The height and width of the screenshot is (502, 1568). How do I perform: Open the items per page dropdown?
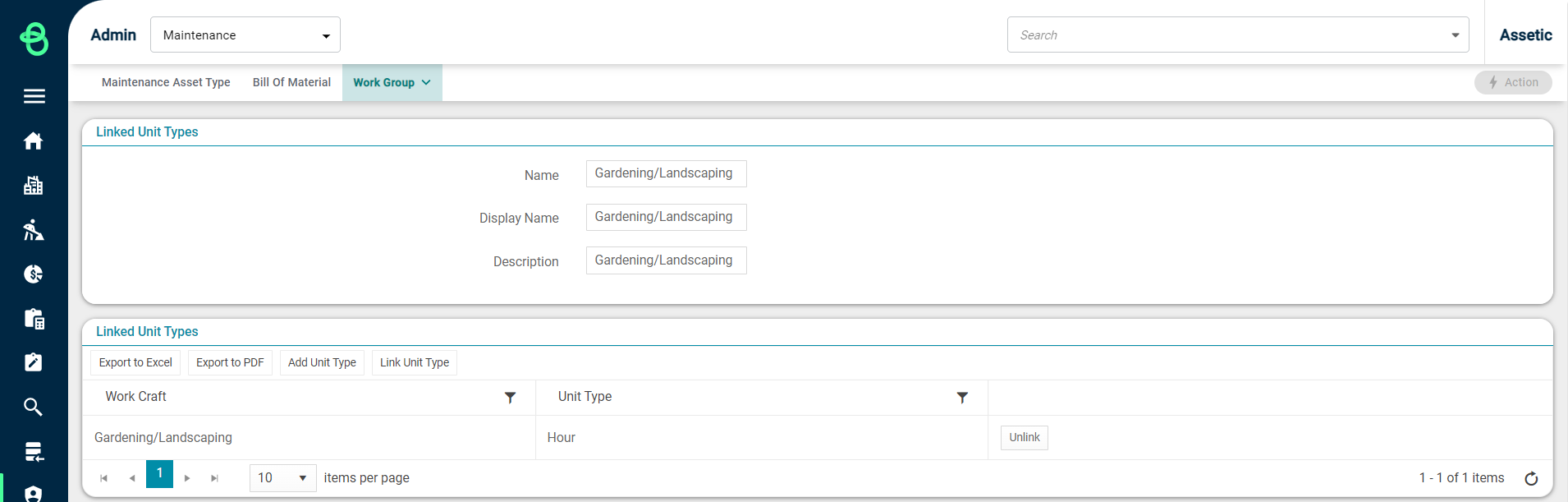(283, 478)
